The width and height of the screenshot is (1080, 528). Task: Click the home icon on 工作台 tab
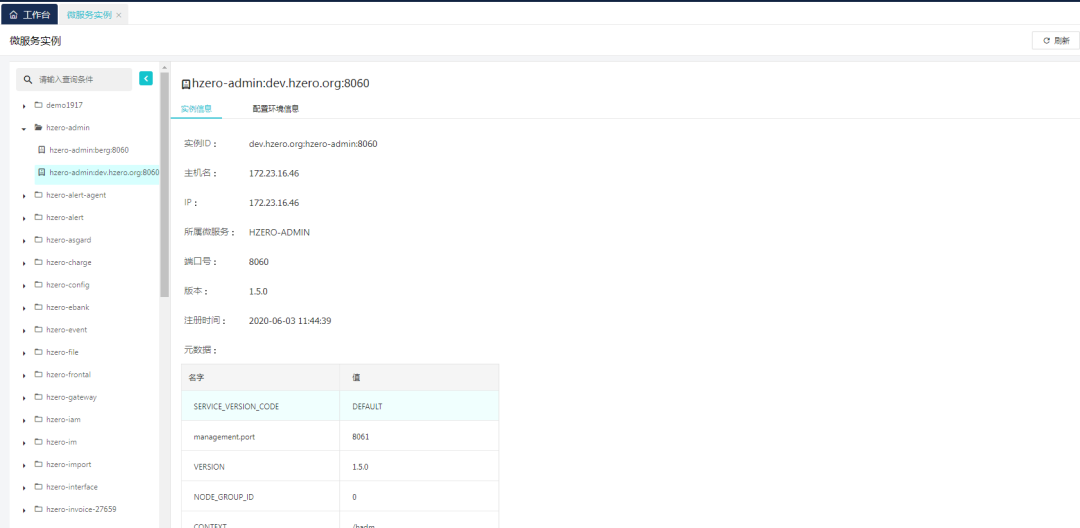point(14,15)
